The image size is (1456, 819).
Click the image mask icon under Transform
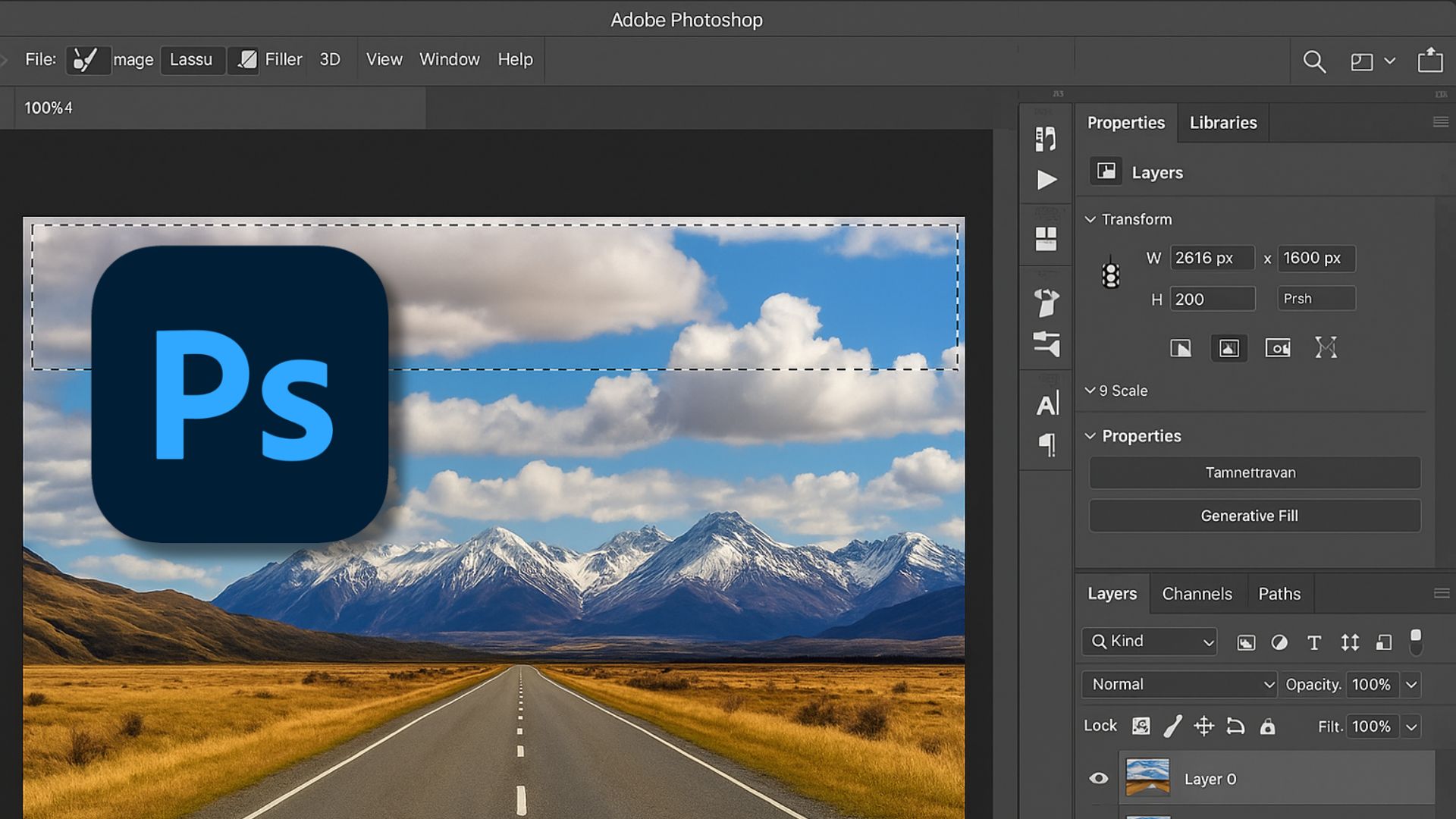tap(1228, 348)
